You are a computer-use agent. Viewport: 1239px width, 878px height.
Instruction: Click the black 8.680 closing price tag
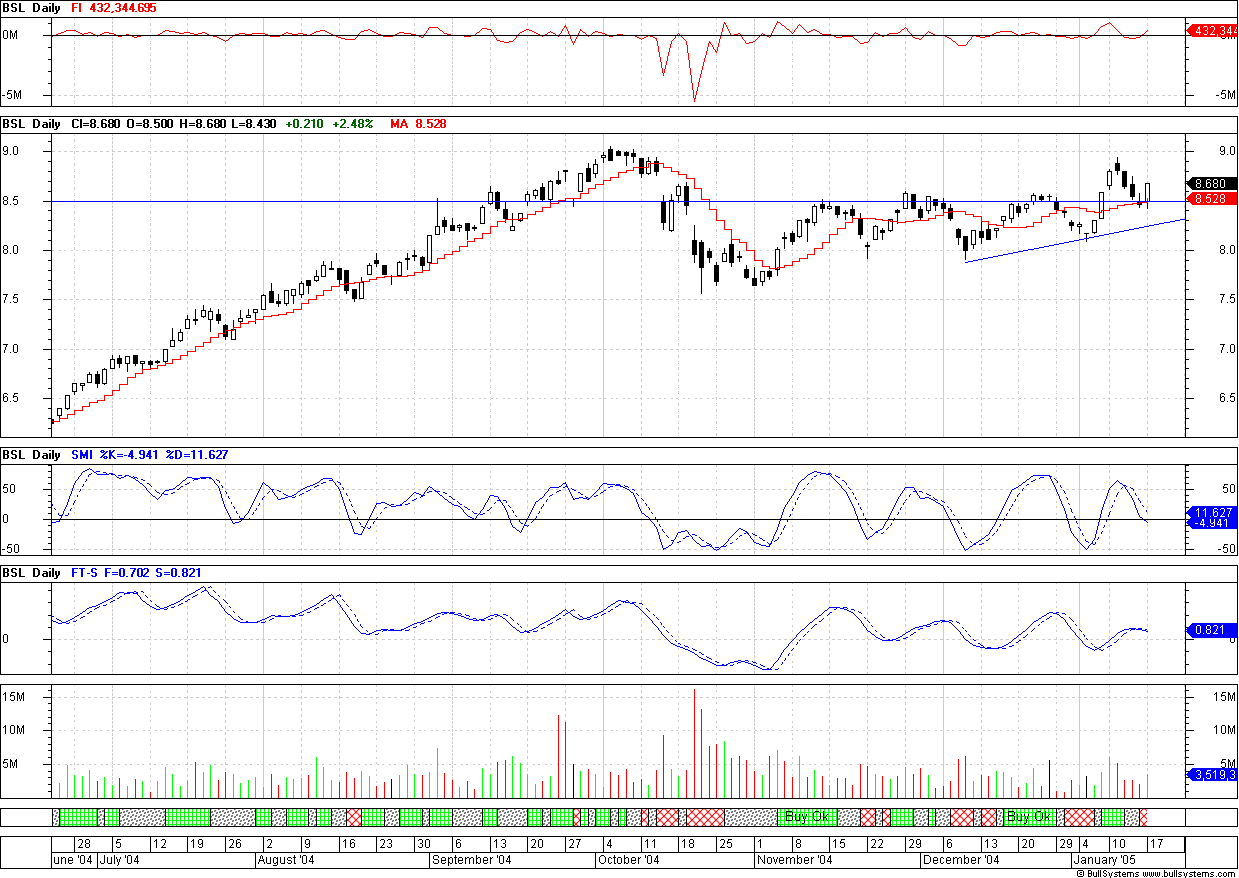(1211, 185)
